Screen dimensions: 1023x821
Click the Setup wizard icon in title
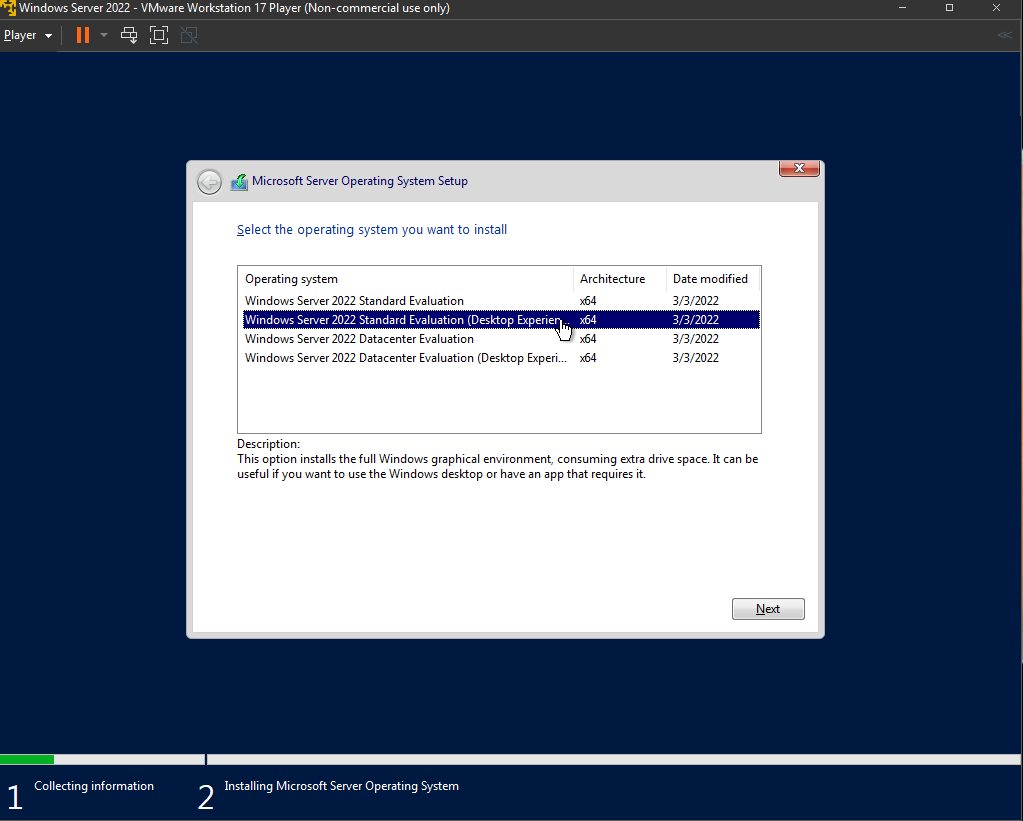pyautogui.click(x=239, y=181)
